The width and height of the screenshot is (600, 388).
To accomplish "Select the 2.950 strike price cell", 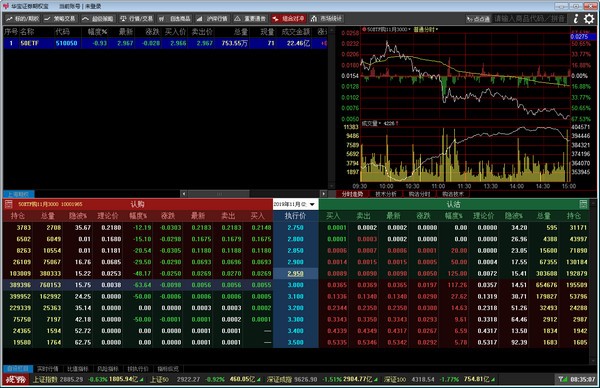I will (295, 274).
